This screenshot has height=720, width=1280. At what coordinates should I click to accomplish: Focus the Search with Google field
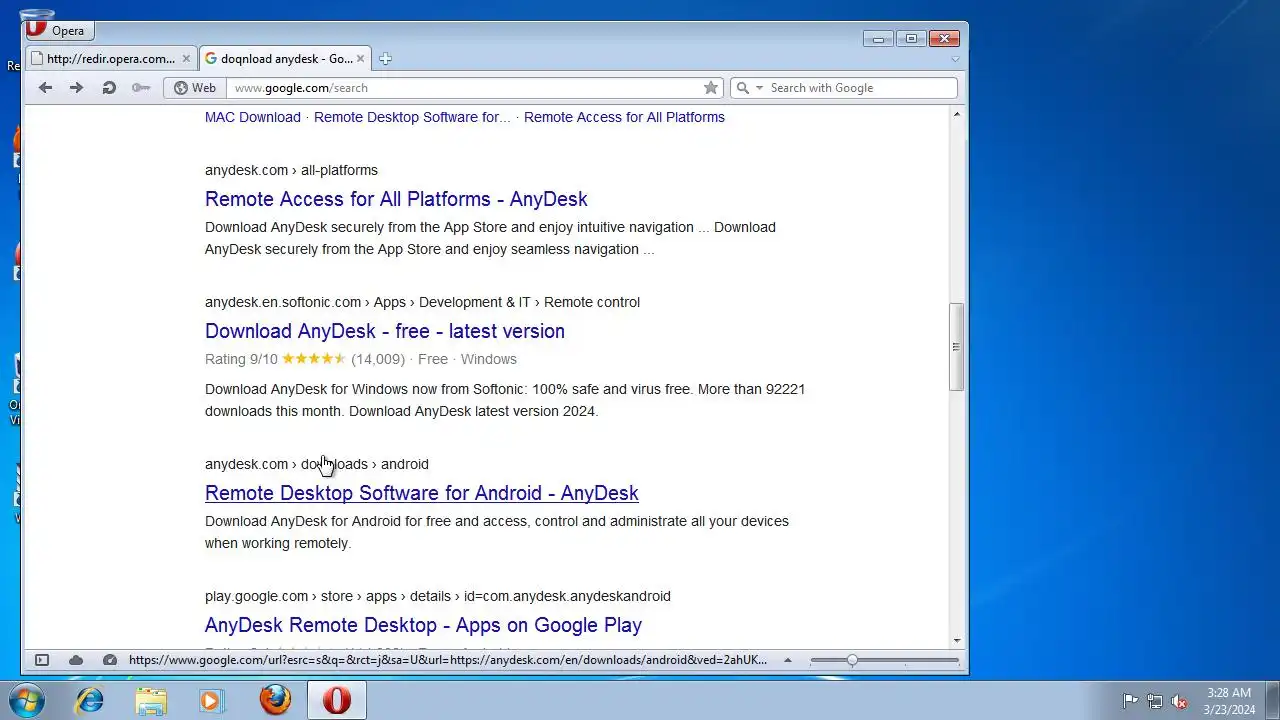[860, 88]
